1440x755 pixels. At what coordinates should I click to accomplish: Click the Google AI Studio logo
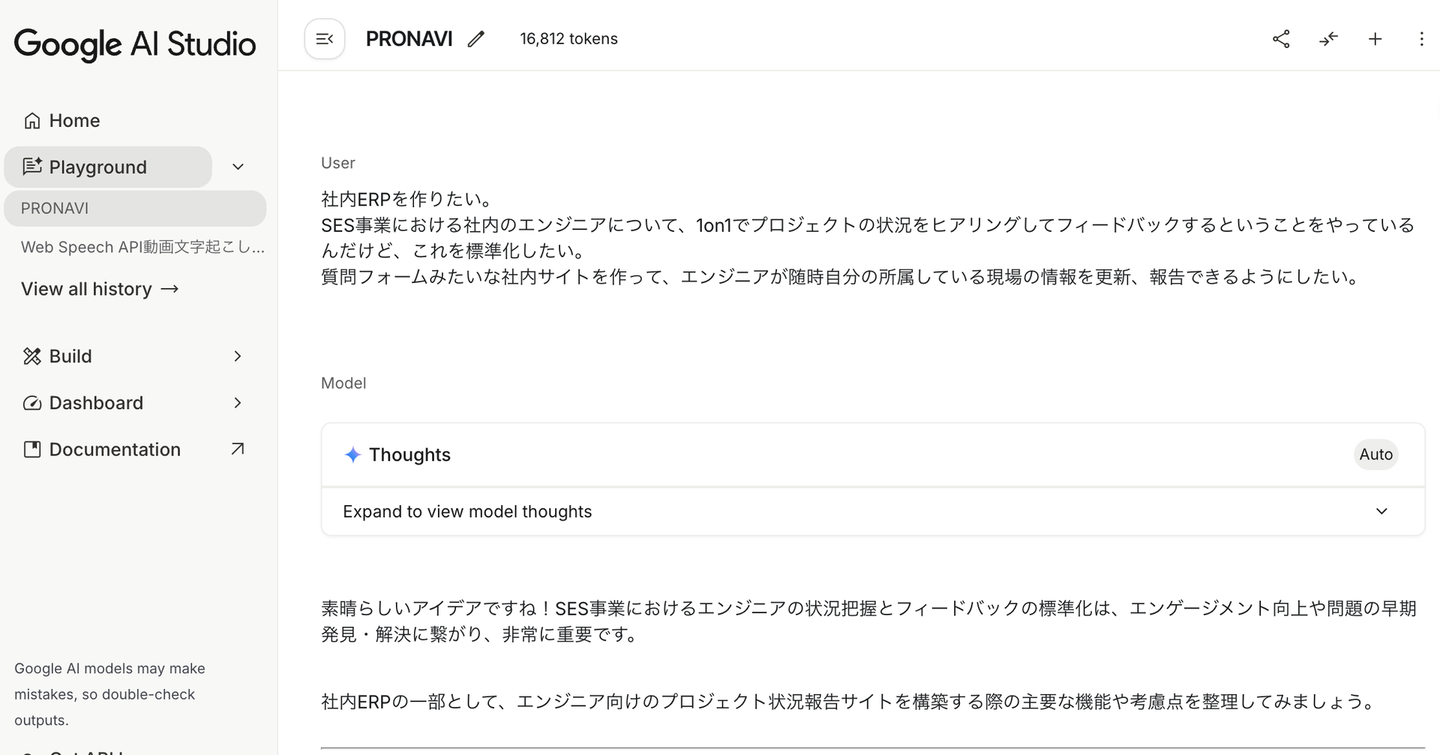pyautogui.click(x=135, y=44)
